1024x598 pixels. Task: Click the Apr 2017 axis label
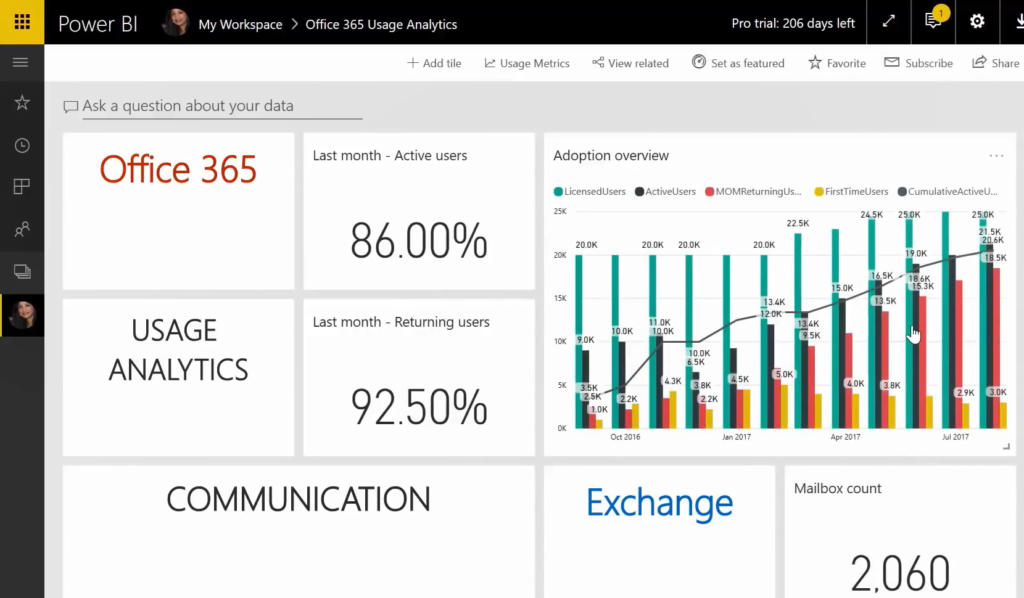tap(845, 437)
